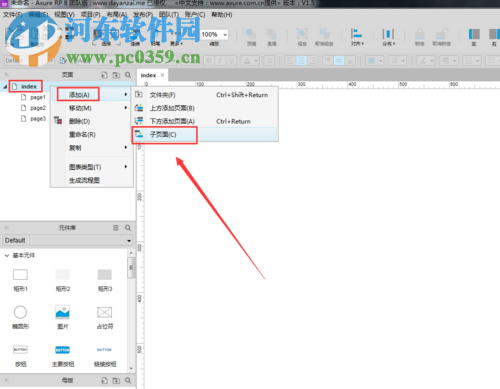Viewport: 500px width, 389px height.
Task: Open the Default library dropdown
Action: [x=68, y=240]
